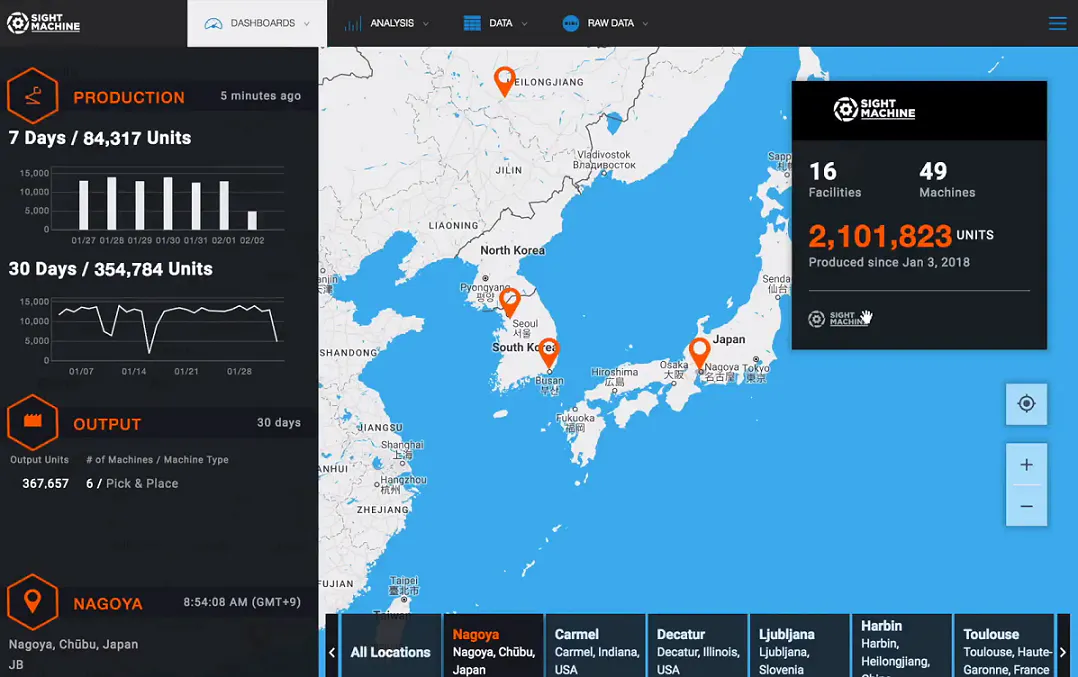The height and width of the screenshot is (677, 1078).
Task: Click the Raw Data round icon
Action: click(x=571, y=23)
